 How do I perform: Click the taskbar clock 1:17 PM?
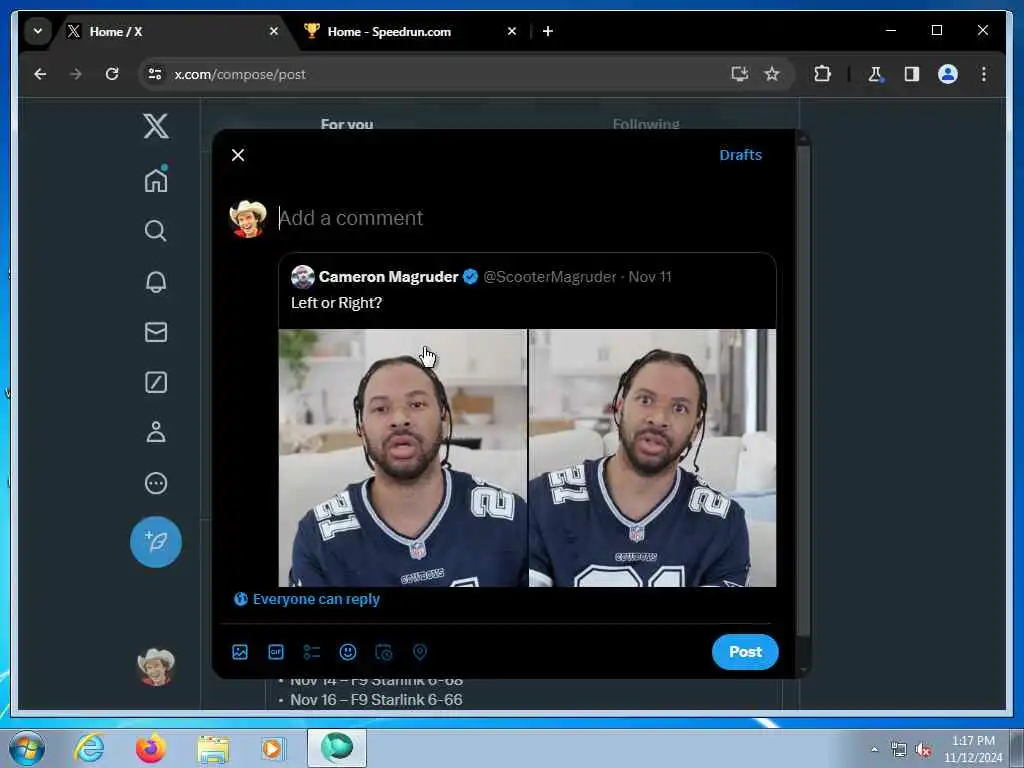click(x=973, y=741)
